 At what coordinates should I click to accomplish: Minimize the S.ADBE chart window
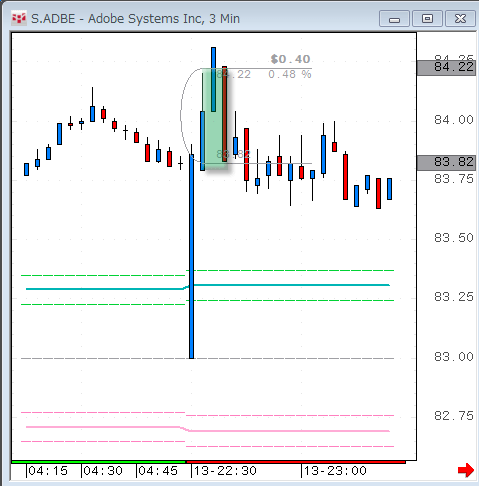click(394, 19)
